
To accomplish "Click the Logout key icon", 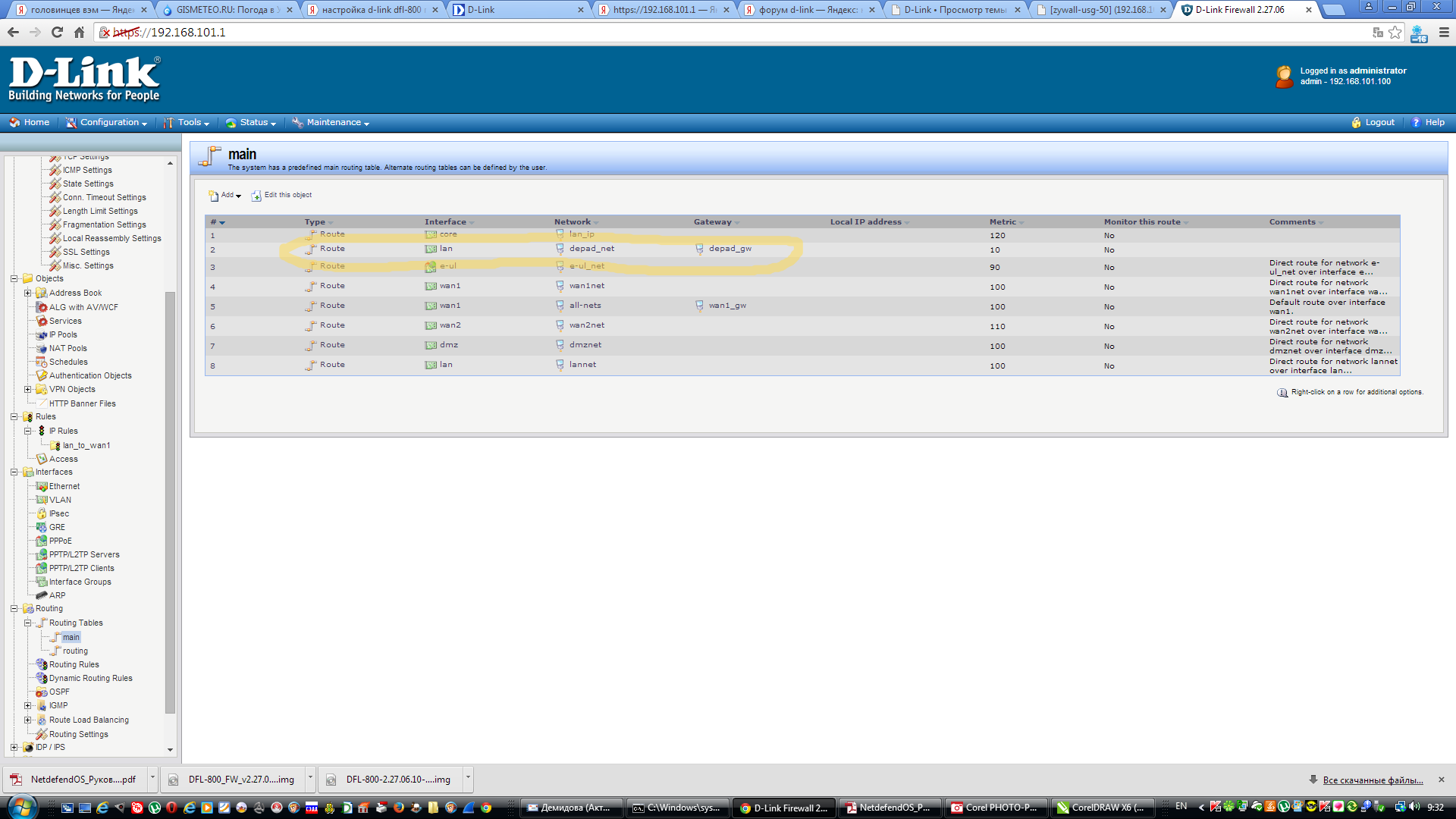I will pyautogui.click(x=1356, y=123).
